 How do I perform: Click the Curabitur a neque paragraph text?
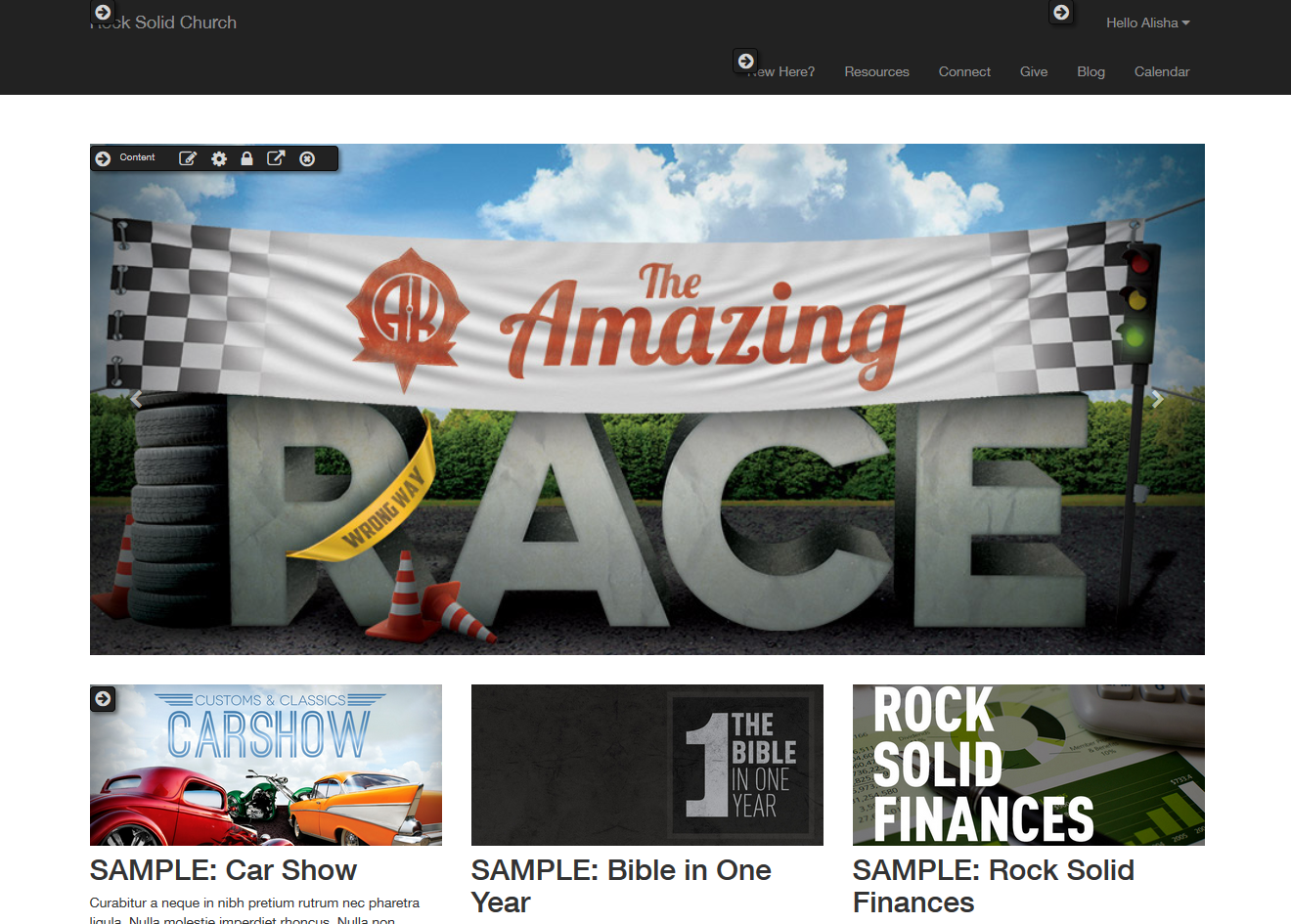[x=254, y=910]
